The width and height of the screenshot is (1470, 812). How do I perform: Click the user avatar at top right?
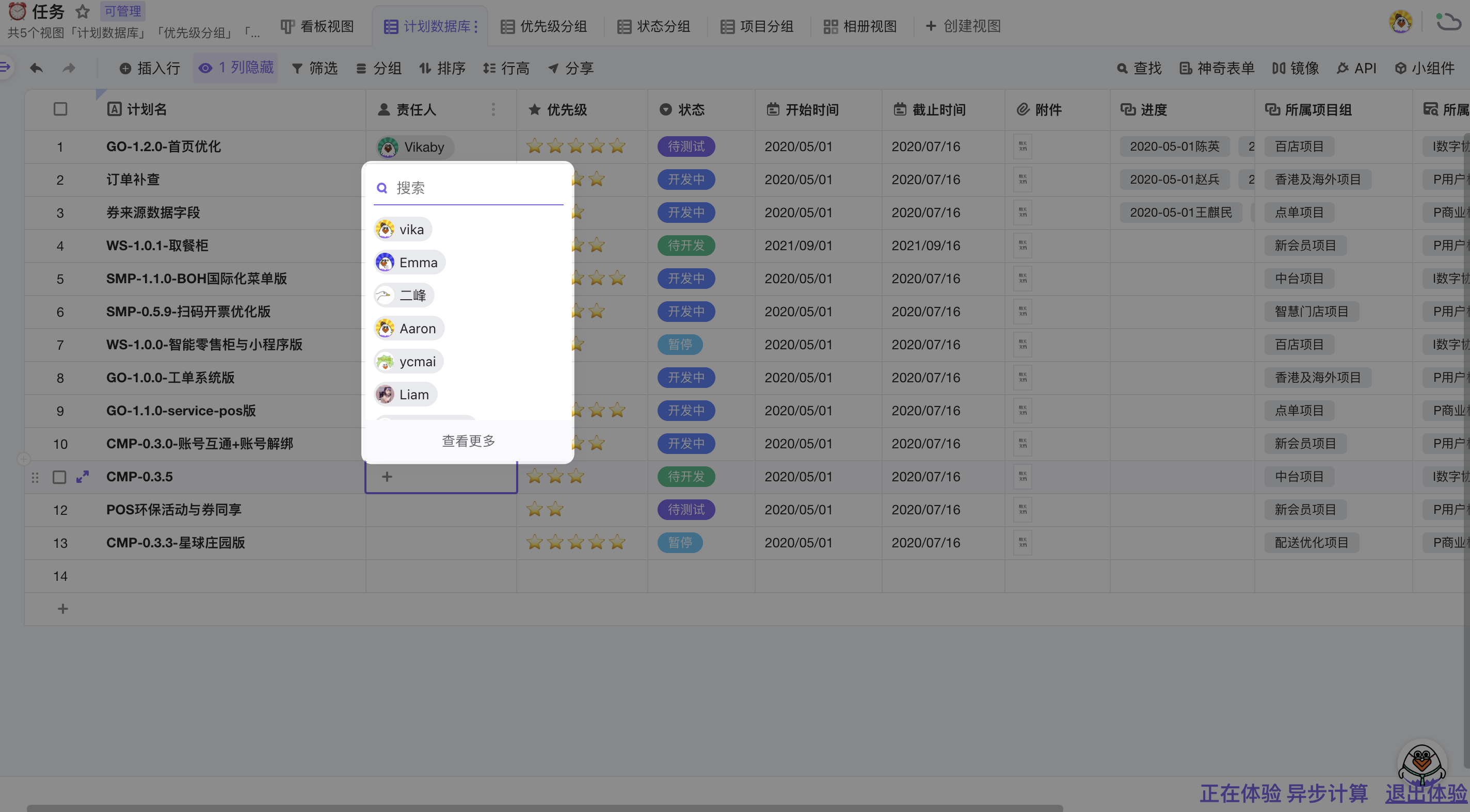click(1400, 22)
